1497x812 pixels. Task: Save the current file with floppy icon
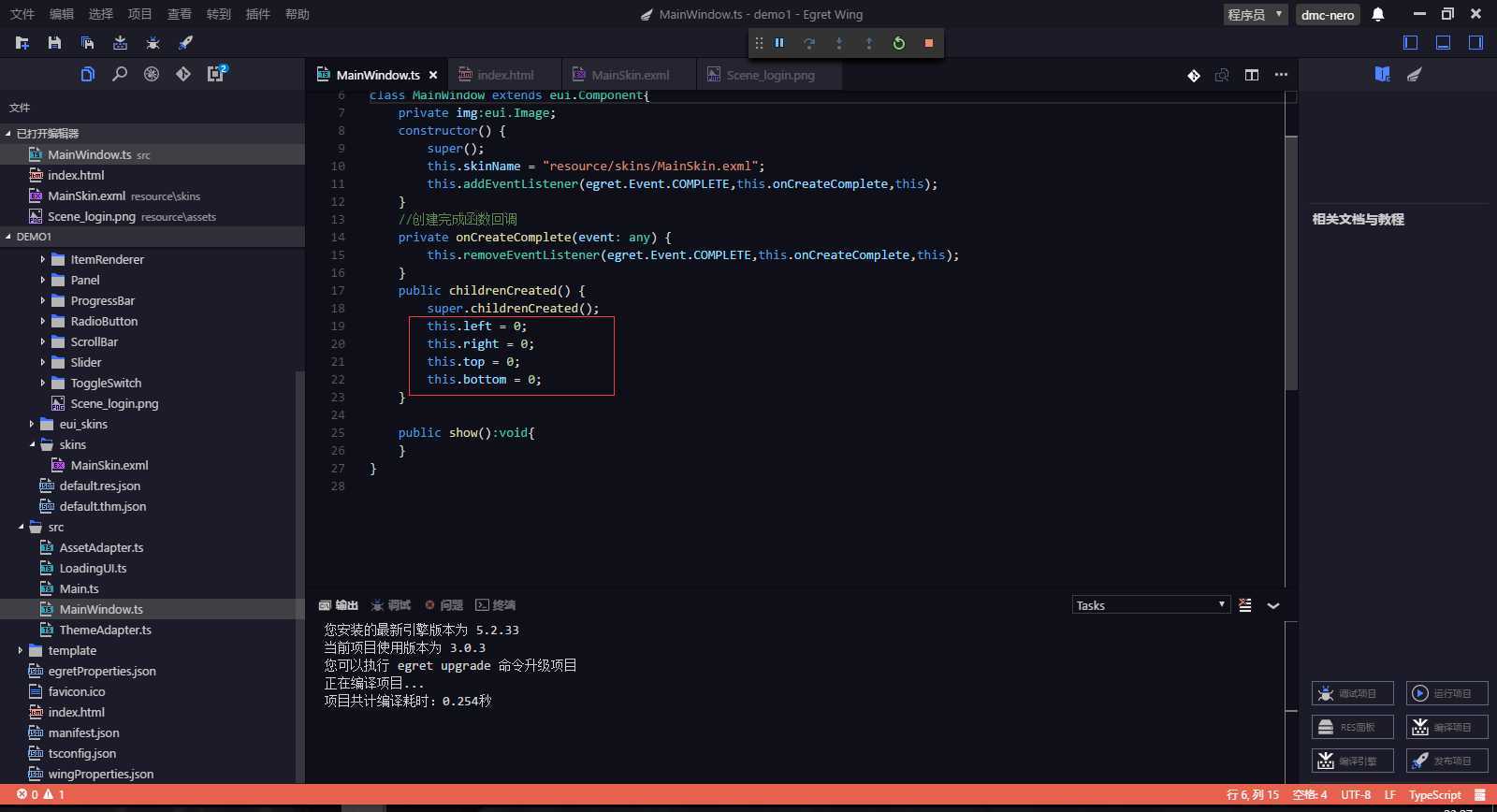(54, 43)
